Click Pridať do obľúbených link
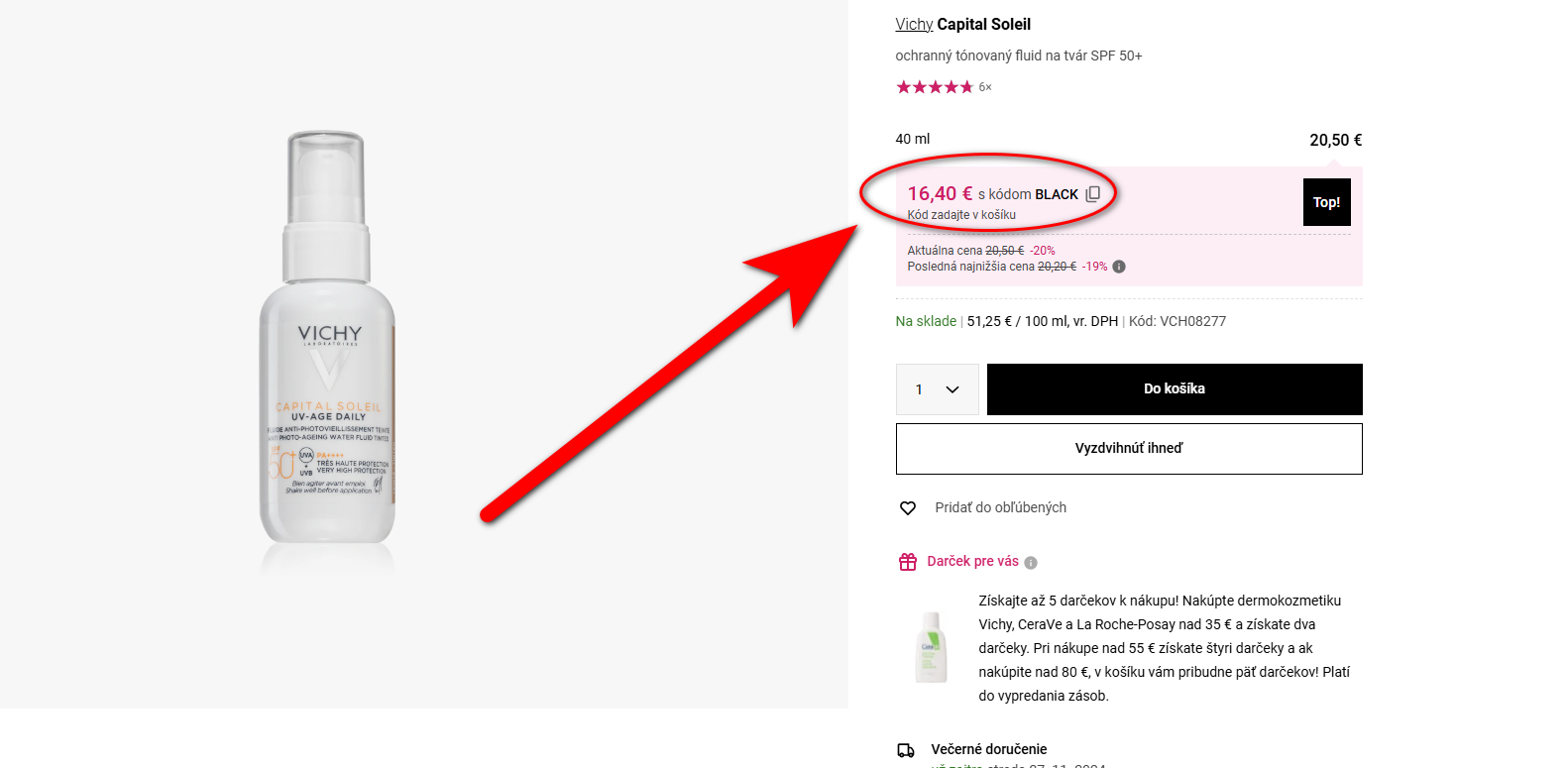The image size is (1568, 768). coord(1001,507)
